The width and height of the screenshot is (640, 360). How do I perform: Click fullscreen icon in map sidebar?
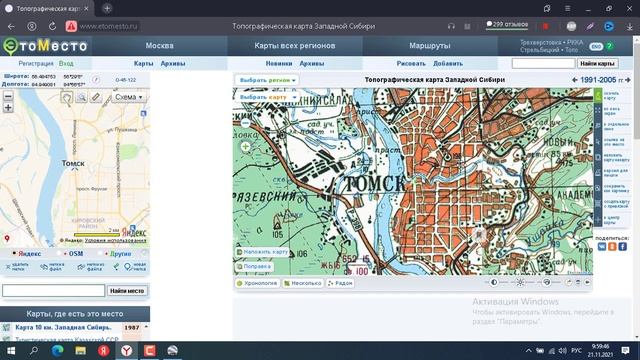click(x=598, y=111)
